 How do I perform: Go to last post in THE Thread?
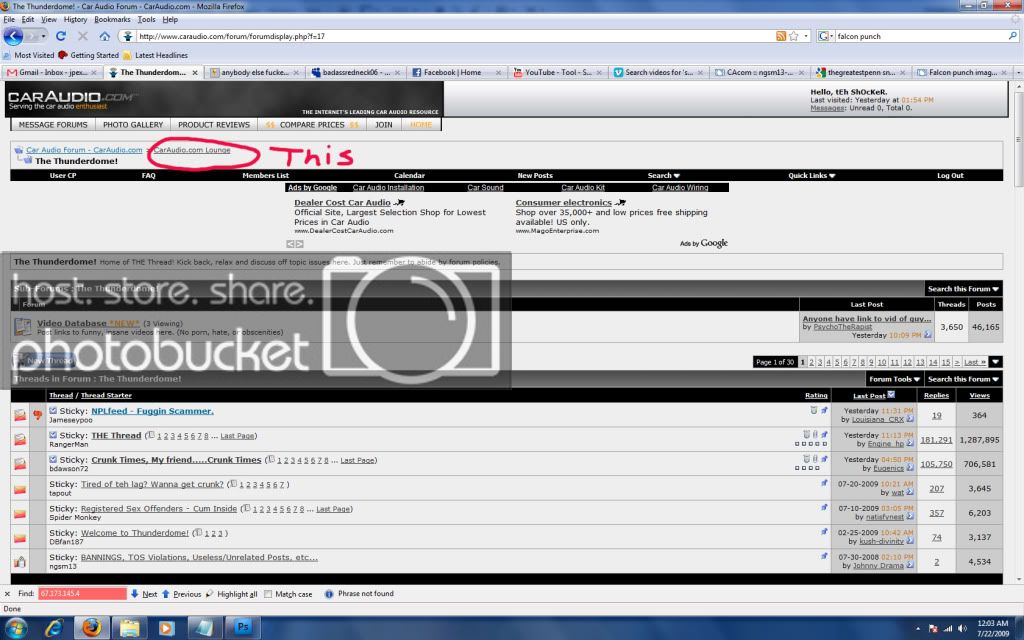pos(910,443)
